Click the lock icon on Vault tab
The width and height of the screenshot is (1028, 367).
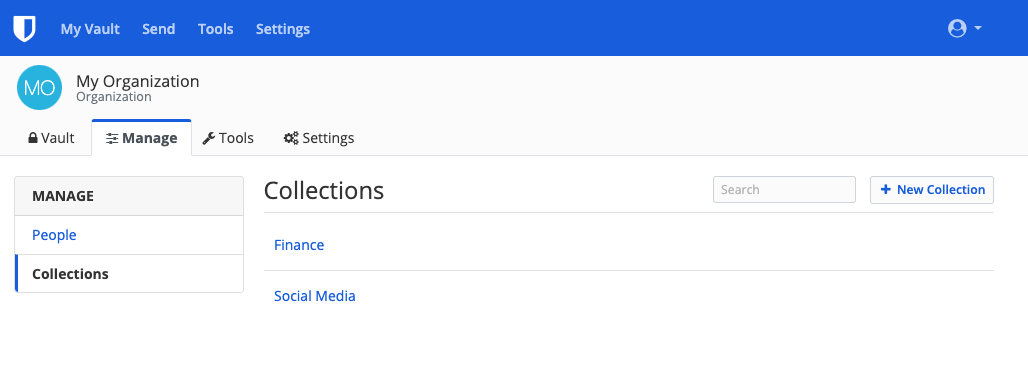pos(33,138)
